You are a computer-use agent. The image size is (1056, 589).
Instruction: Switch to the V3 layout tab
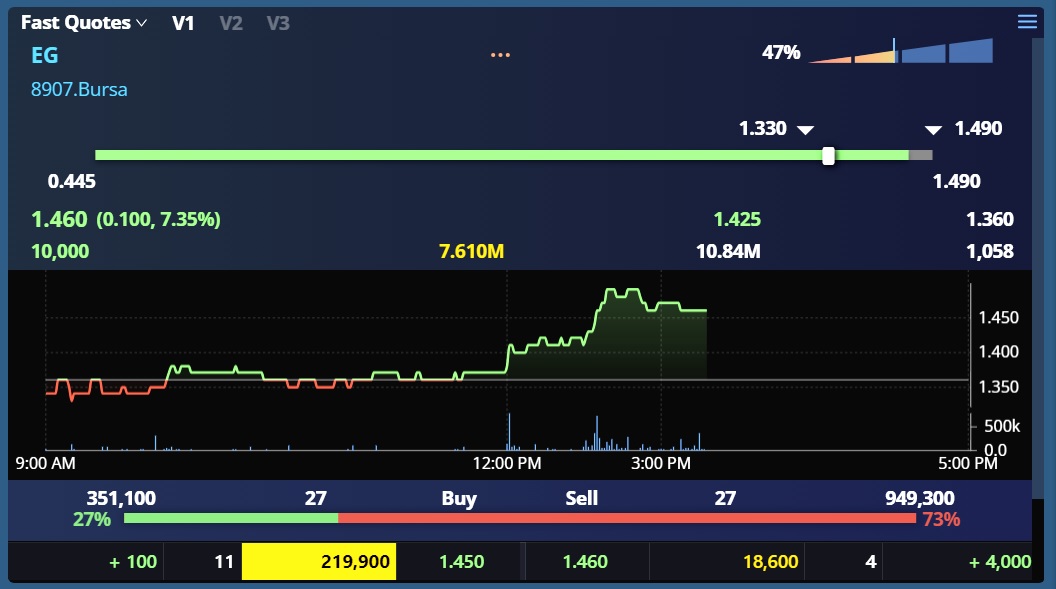click(x=276, y=23)
